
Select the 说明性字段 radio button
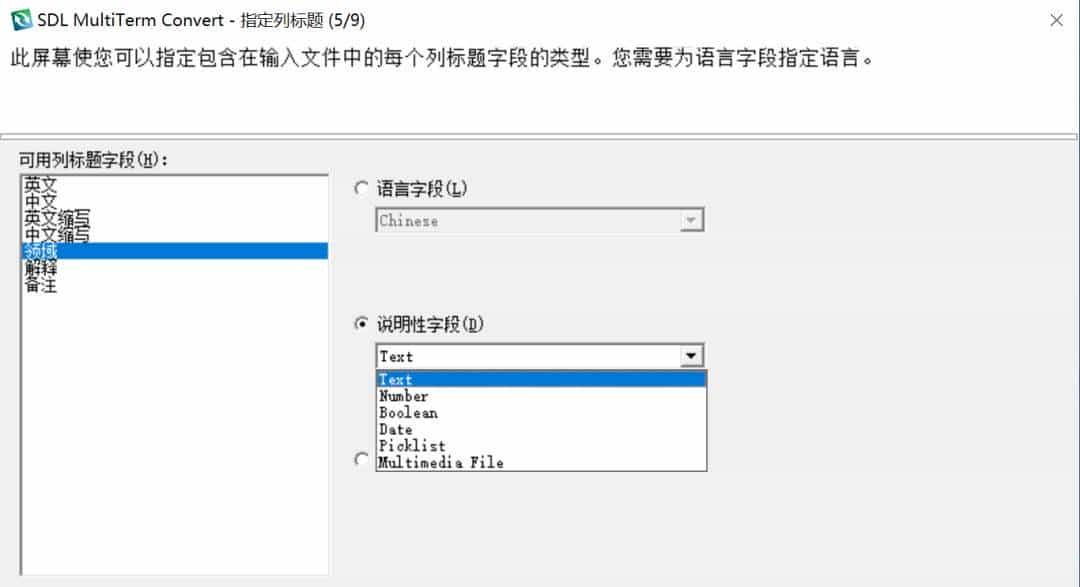click(x=360, y=324)
